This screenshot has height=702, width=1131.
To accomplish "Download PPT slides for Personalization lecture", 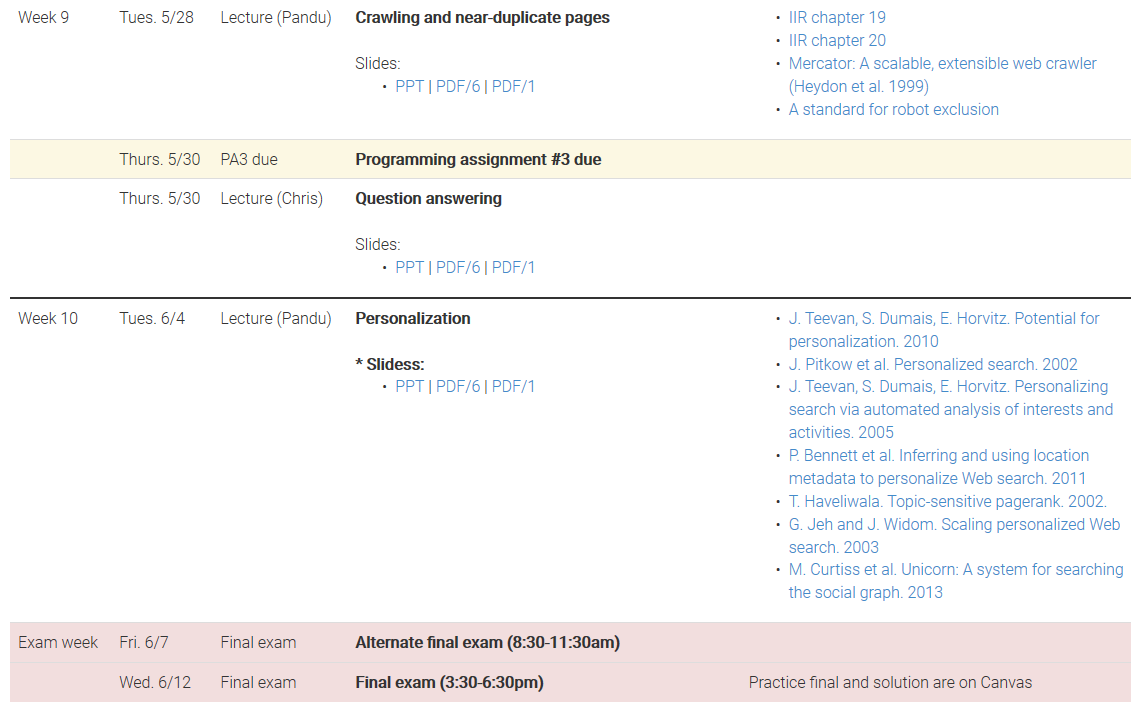I will tap(409, 387).
